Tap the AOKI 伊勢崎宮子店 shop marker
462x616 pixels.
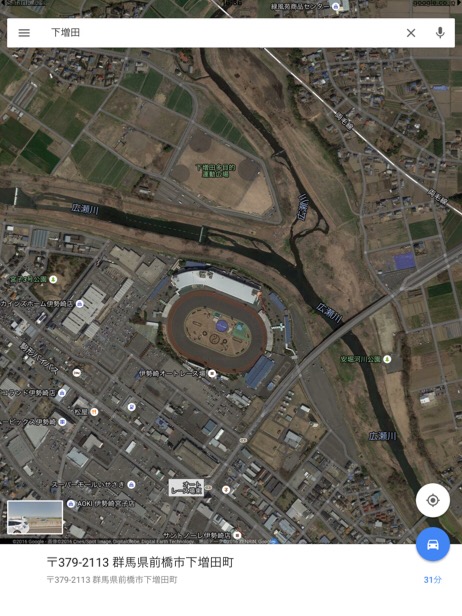point(71,503)
